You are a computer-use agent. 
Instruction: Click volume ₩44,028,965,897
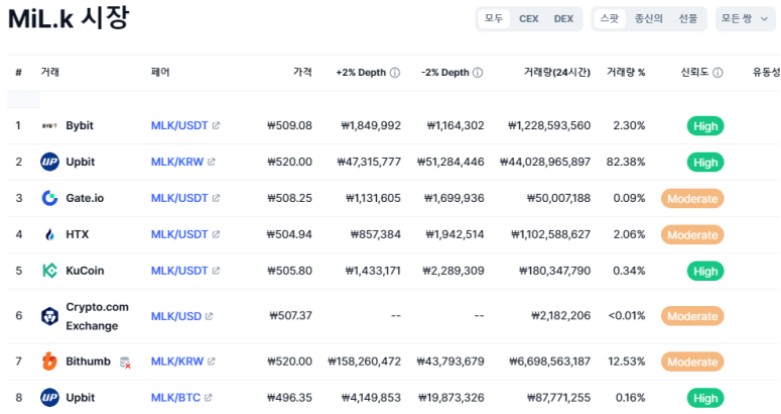tap(545, 162)
